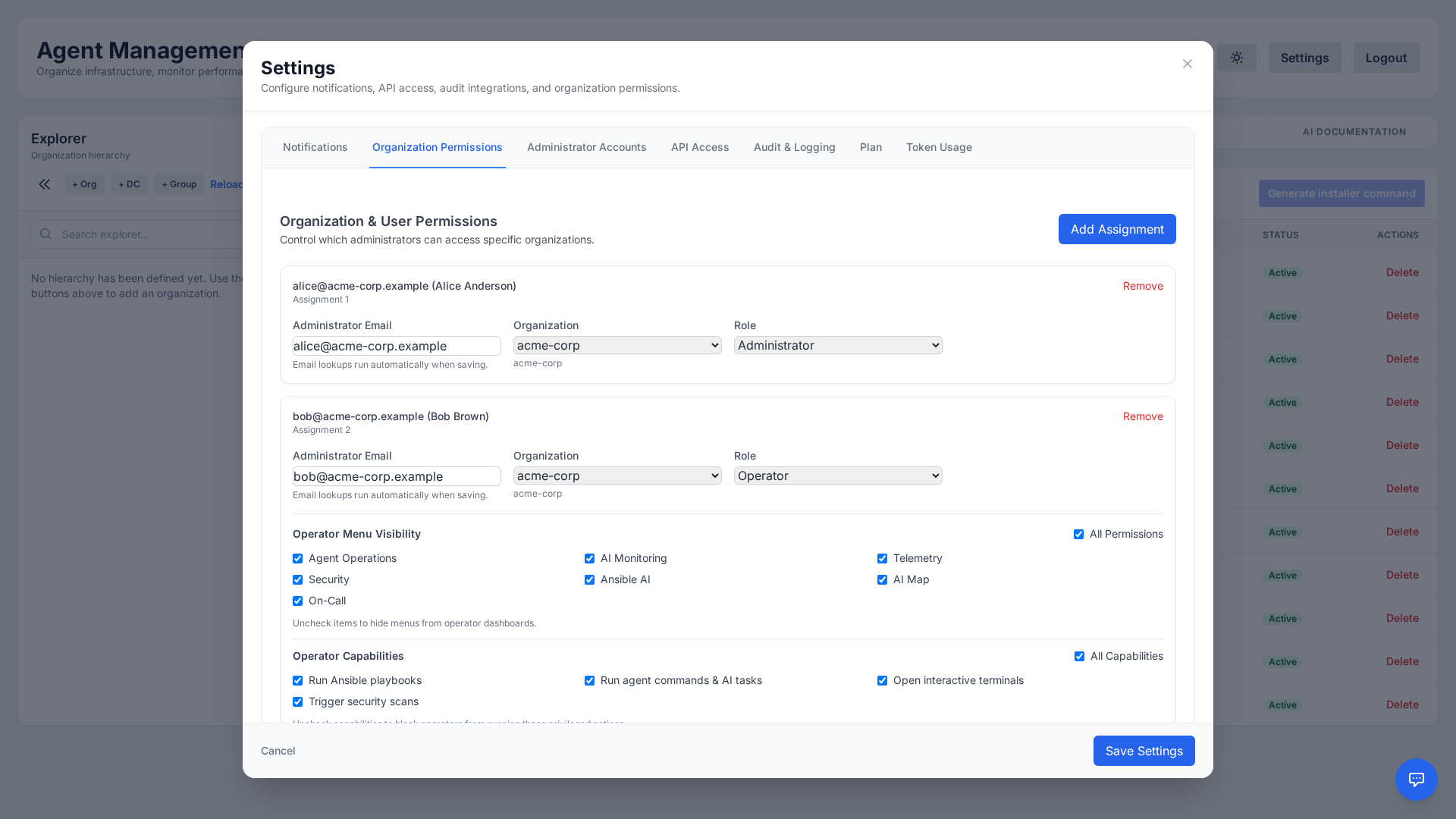Select the Organization Permissions tab
Screen dimensions: 1456x819
(438, 147)
